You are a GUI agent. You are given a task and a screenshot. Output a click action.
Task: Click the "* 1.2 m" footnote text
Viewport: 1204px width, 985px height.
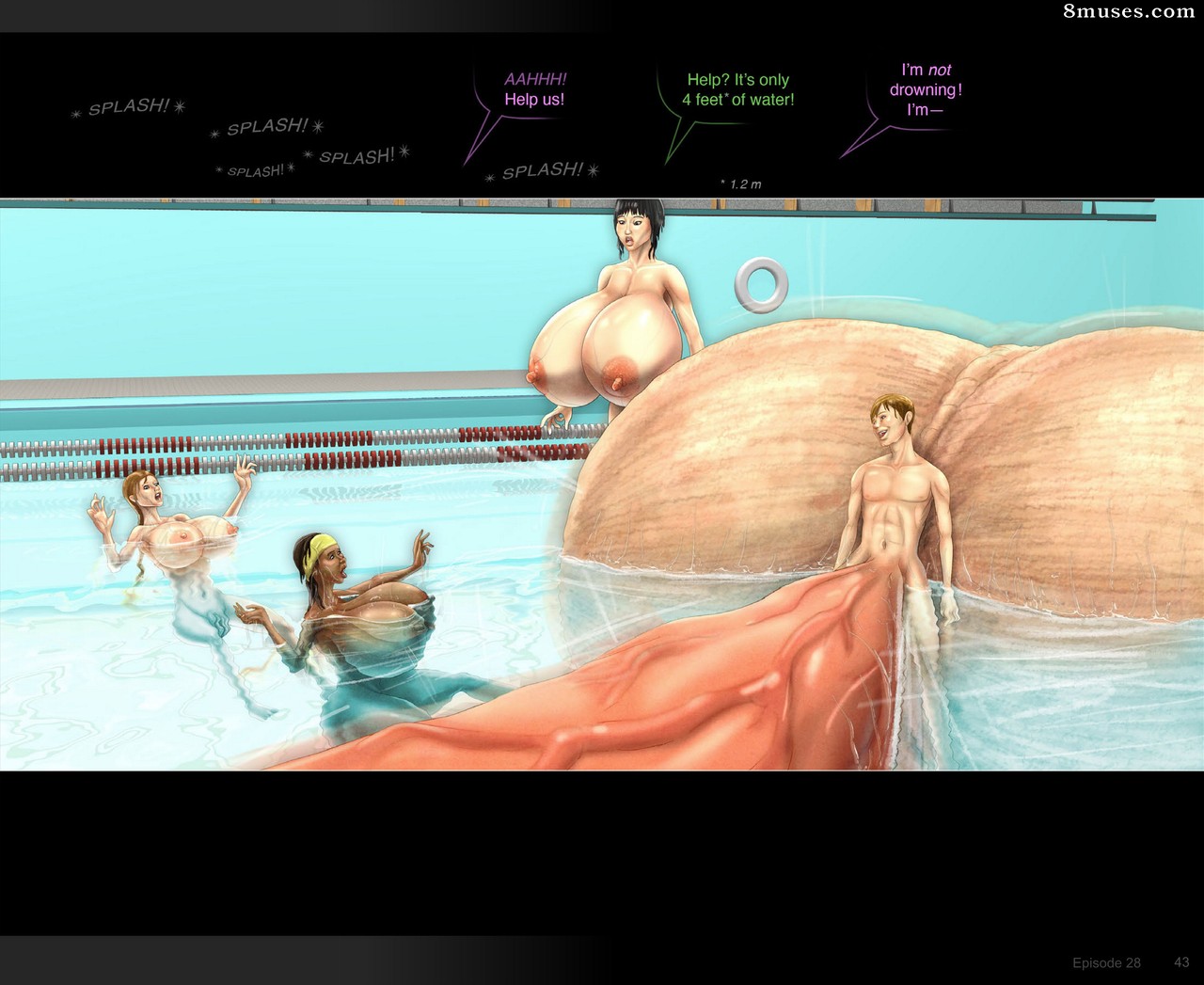coord(740,184)
